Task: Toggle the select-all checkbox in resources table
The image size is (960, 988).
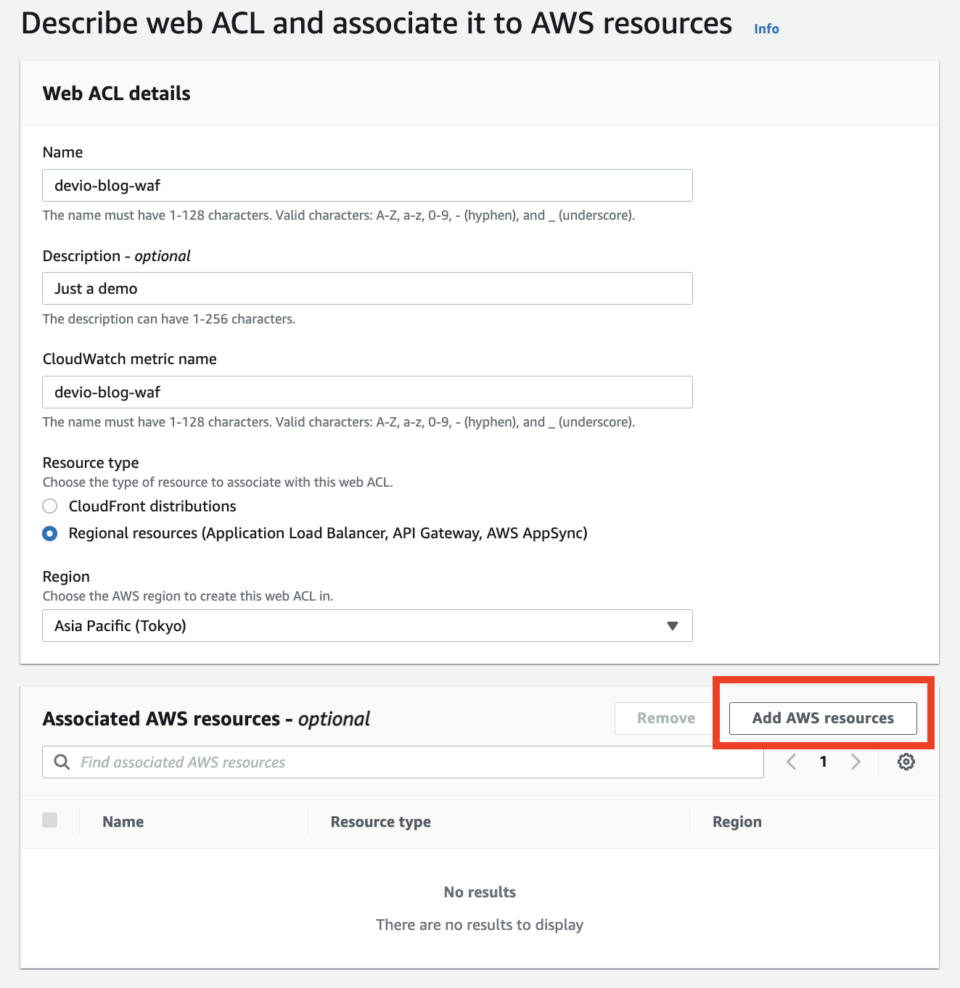Action: 49,820
